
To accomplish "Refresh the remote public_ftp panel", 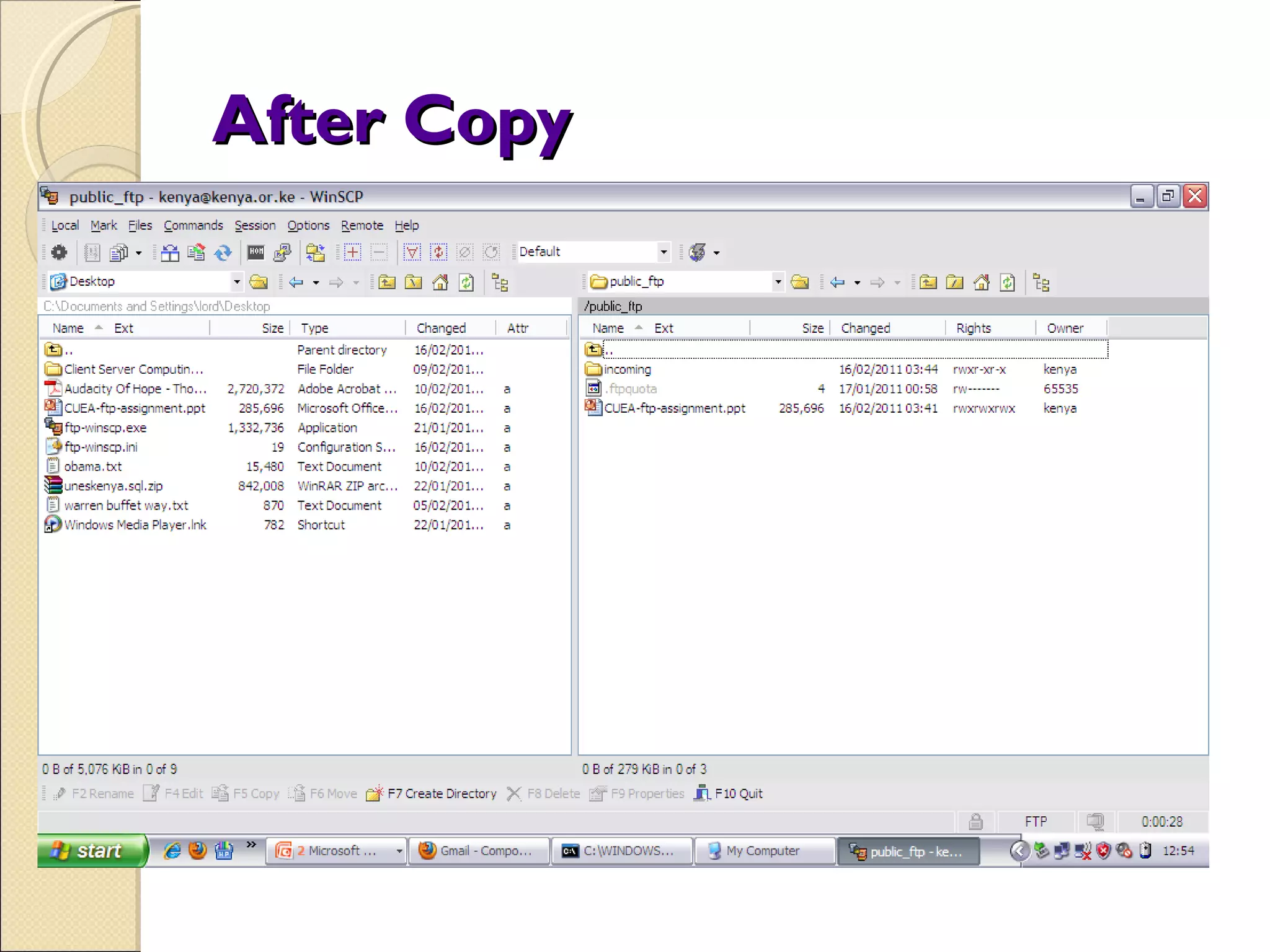I will pos(1008,283).
